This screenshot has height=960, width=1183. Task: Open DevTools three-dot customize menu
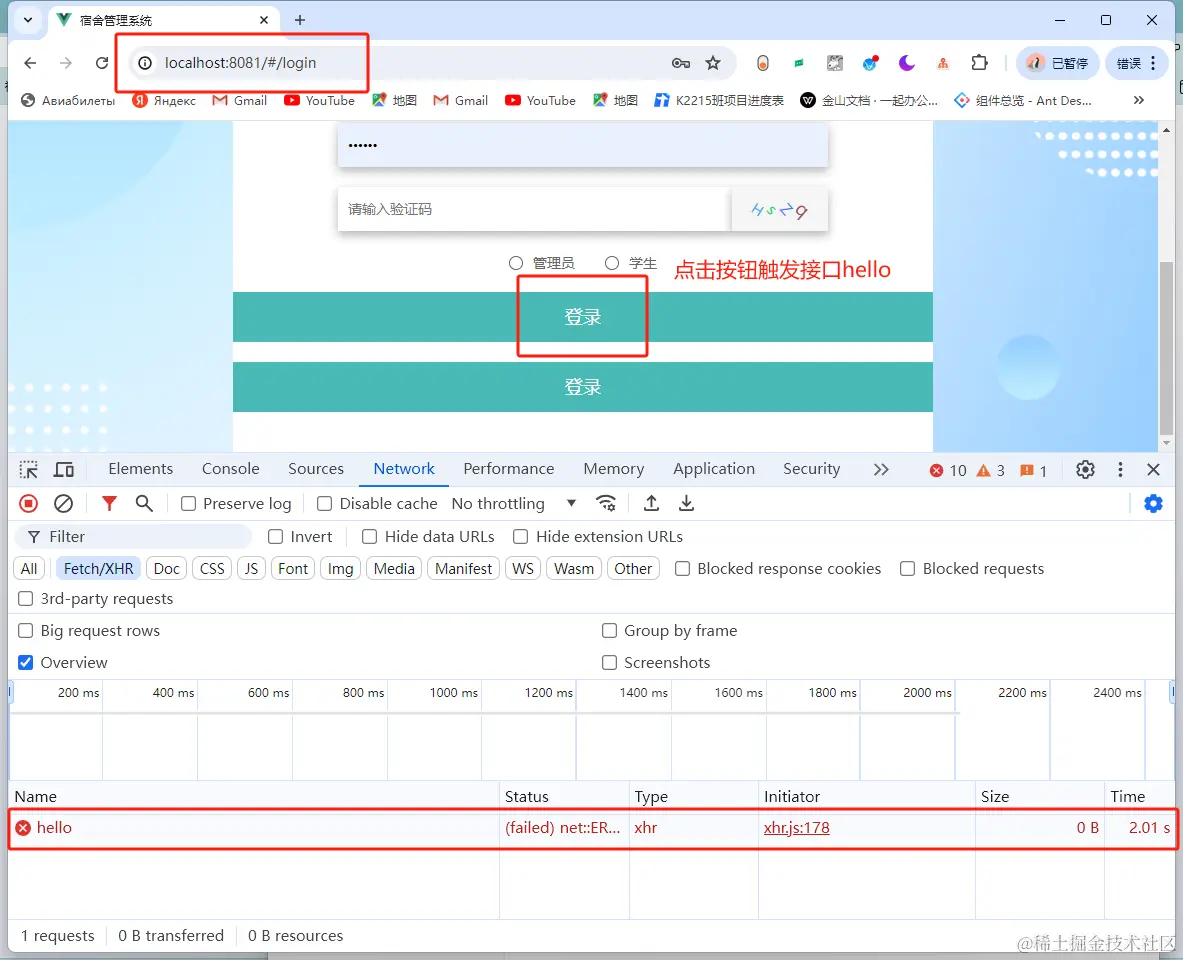1120,469
